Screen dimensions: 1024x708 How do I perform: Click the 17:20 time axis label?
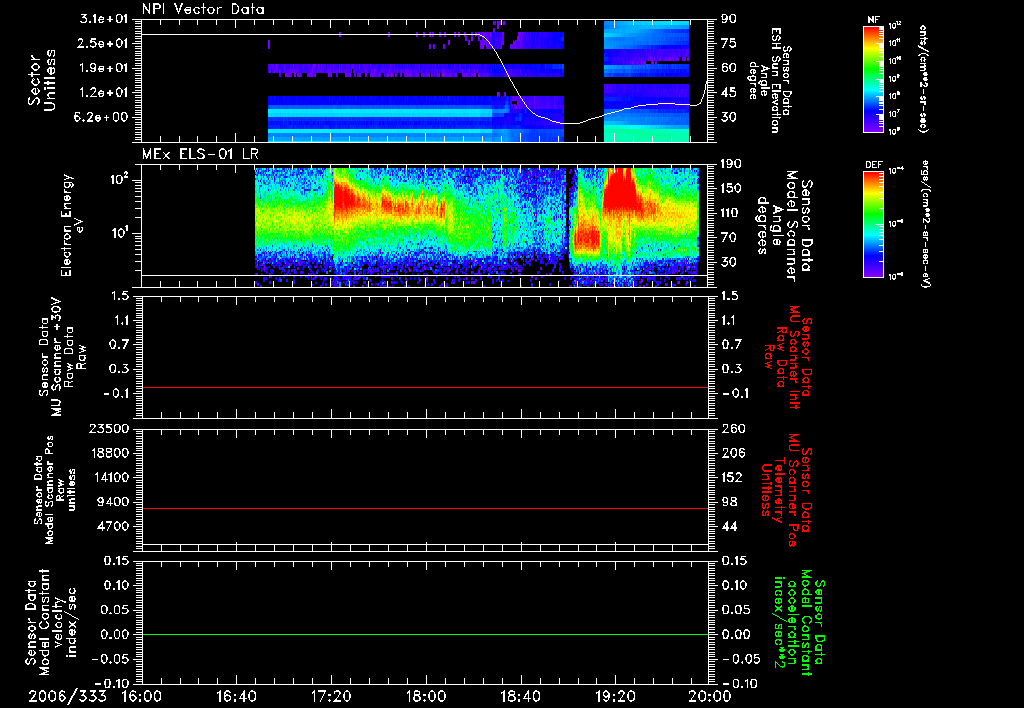pyautogui.click(x=331, y=696)
